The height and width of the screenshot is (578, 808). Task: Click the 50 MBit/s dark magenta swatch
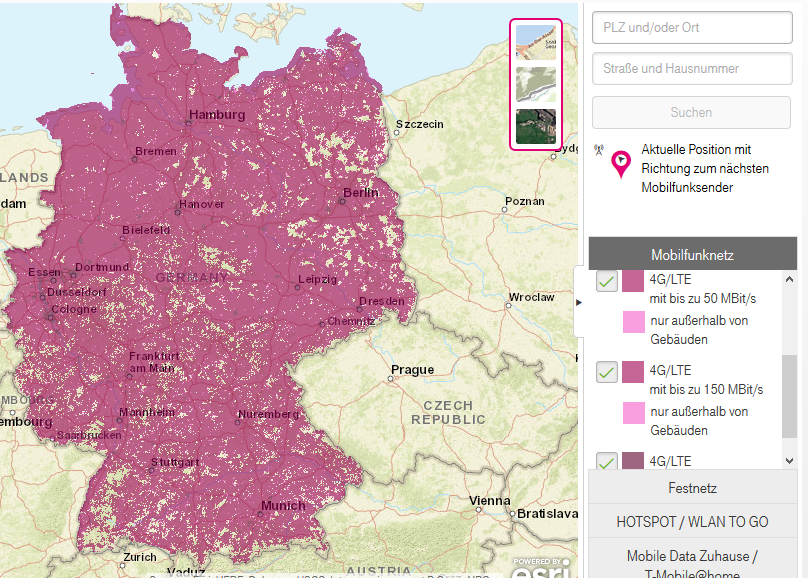[x=633, y=281]
